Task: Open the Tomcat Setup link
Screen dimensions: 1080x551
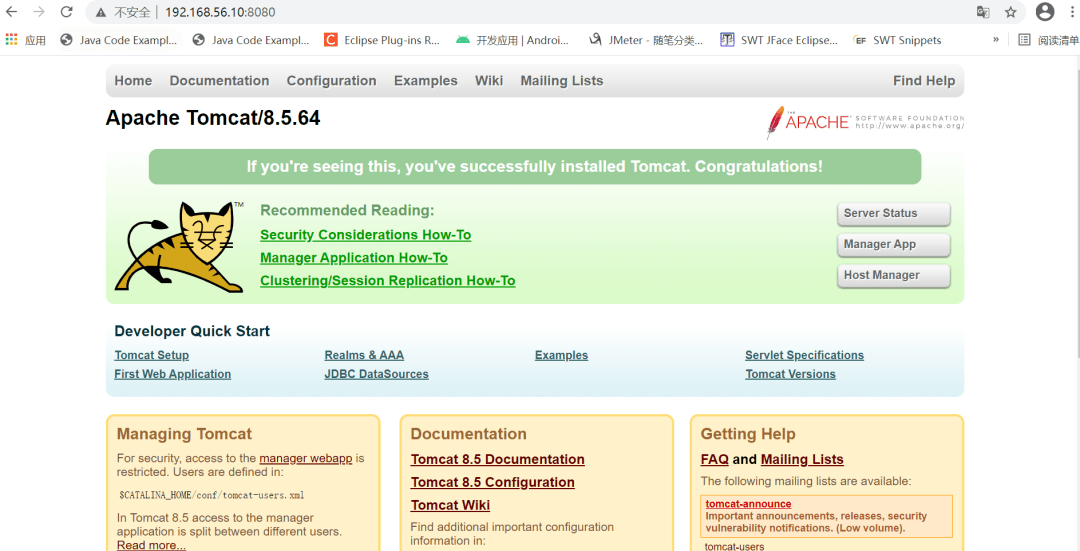Action: click(152, 355)
